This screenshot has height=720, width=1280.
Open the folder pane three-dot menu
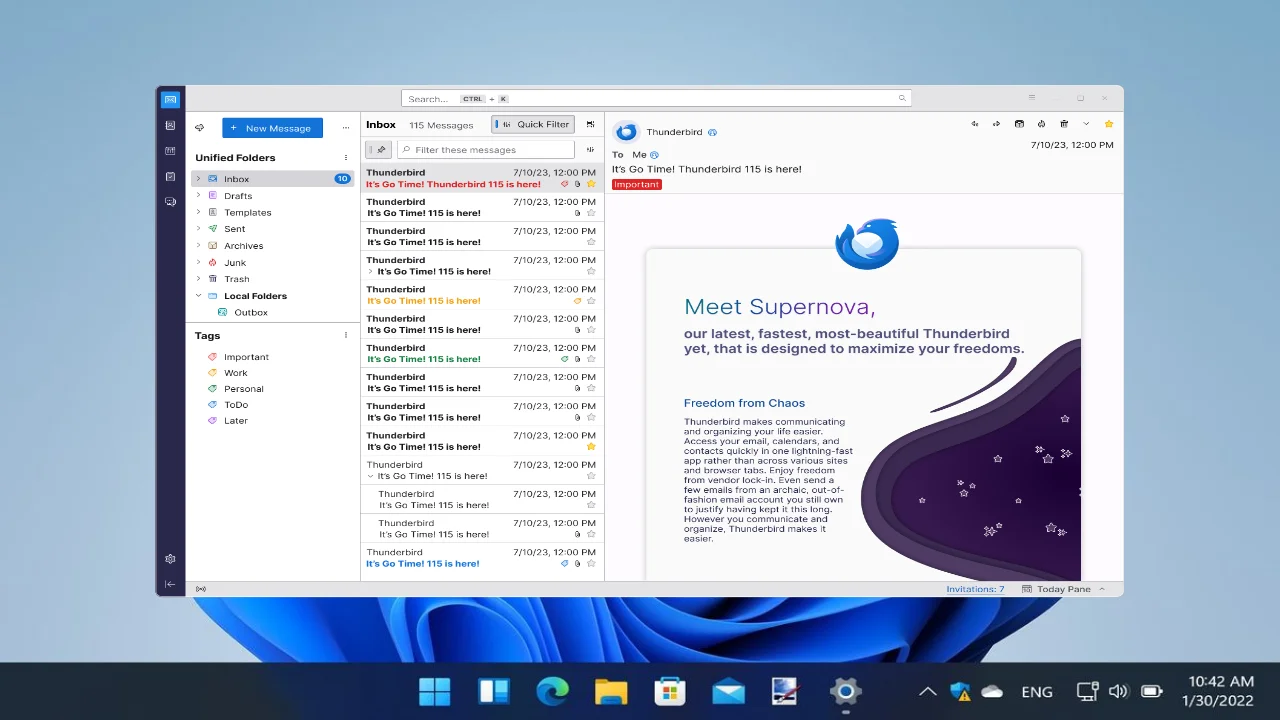point(346,128)
